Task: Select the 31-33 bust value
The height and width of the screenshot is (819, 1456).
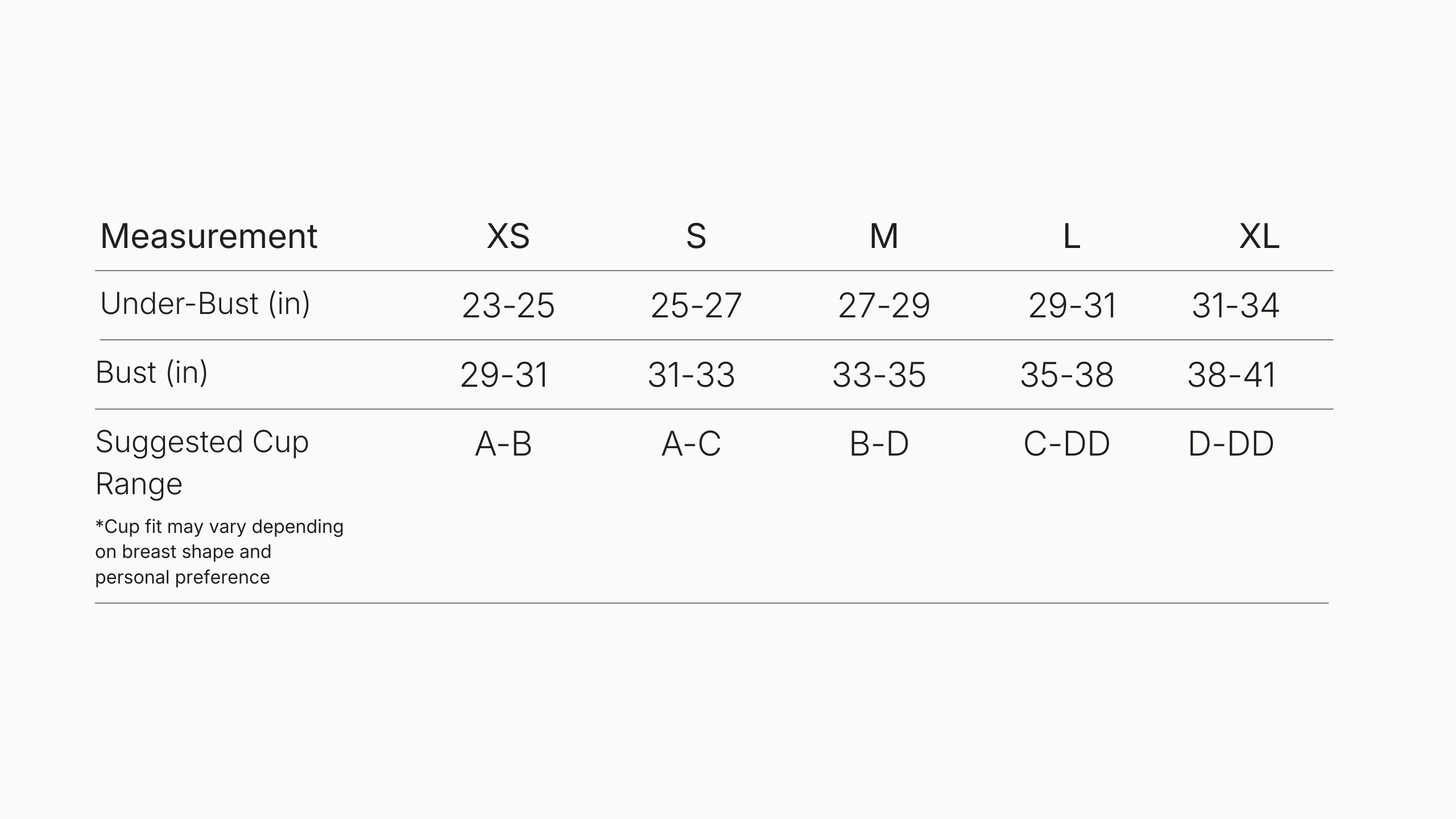Action: [691, 375]
